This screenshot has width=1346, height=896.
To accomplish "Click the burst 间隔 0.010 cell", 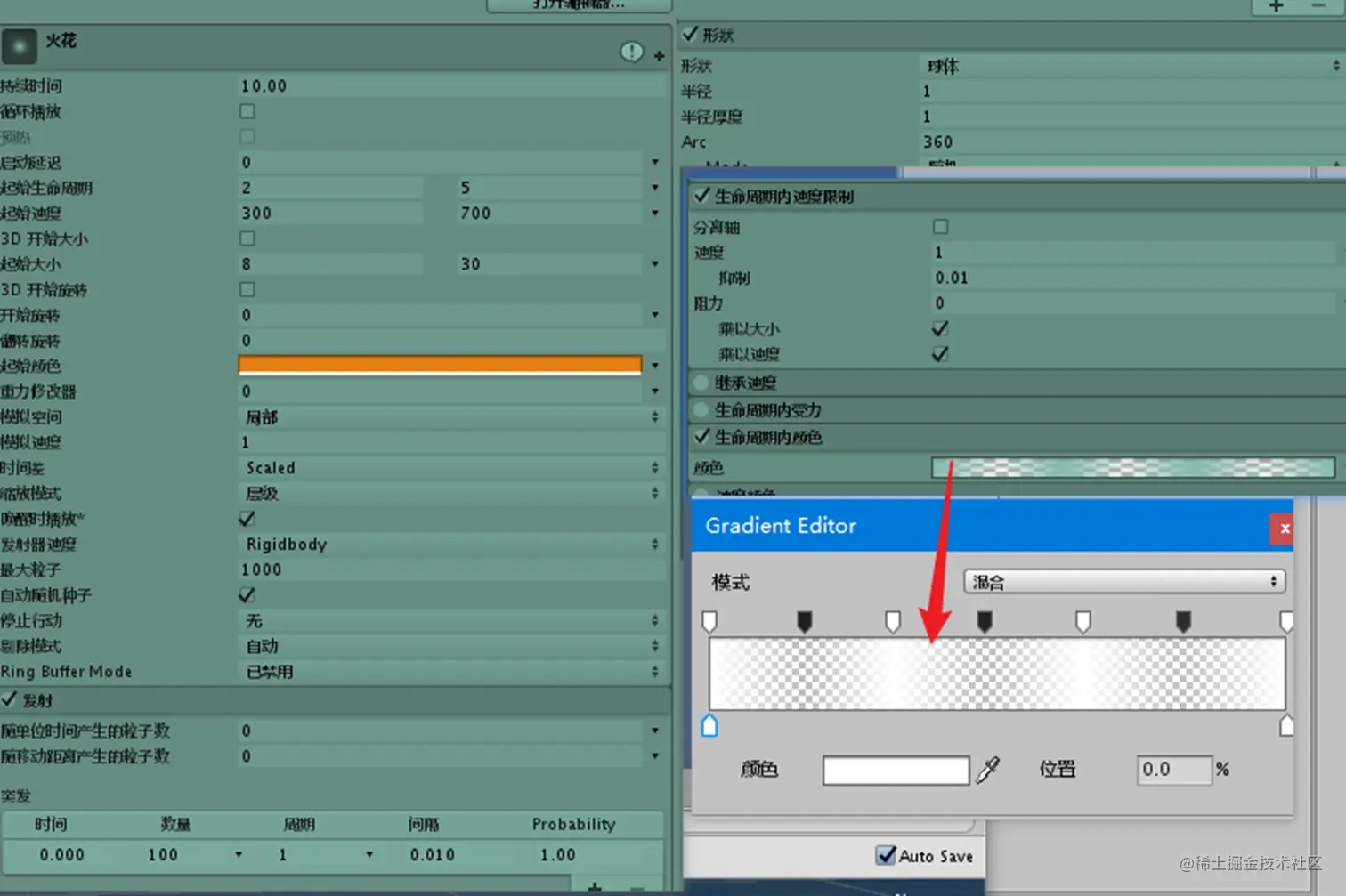I will [x=433, y=855].
